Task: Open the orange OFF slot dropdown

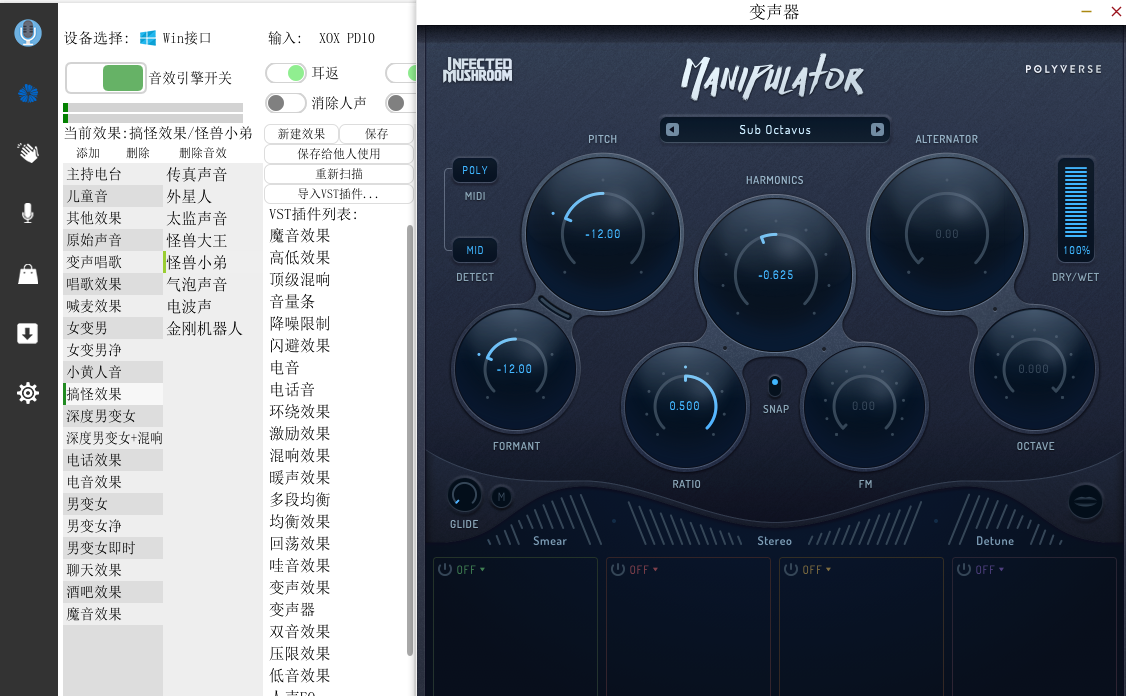Action: pos(818,570)
